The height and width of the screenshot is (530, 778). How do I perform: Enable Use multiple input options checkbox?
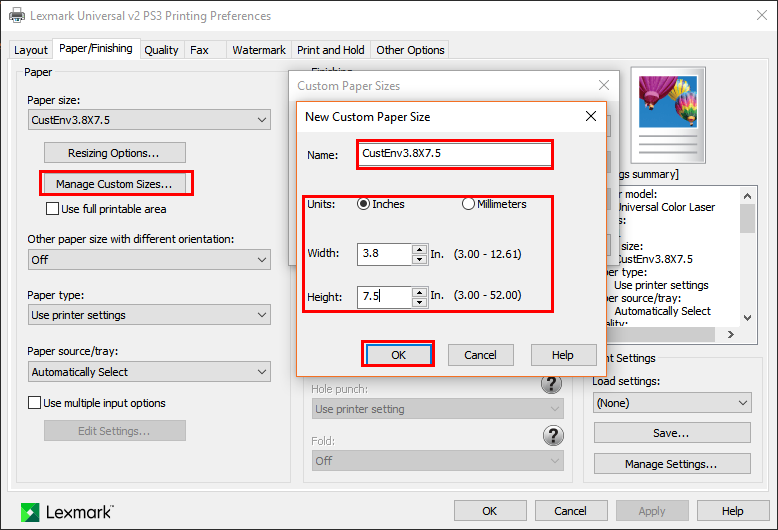click(x=34, y=402)
